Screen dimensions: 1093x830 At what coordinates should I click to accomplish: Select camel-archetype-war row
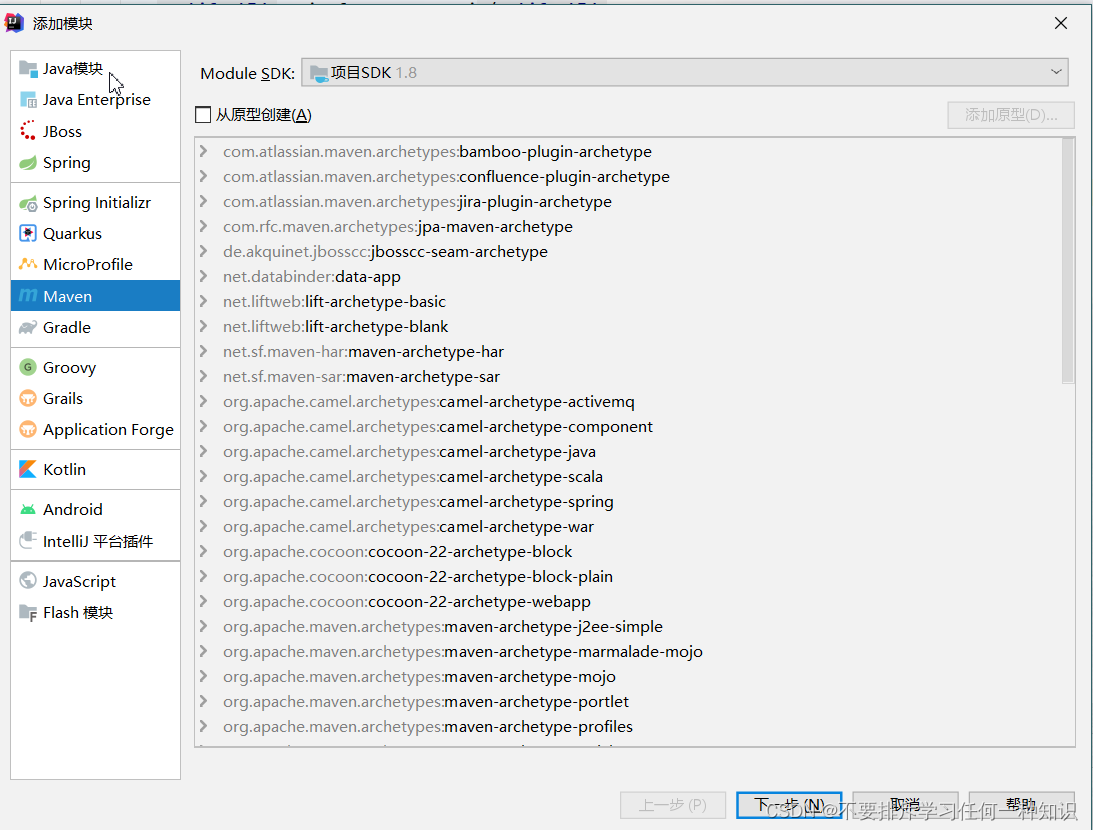point(628,527)
